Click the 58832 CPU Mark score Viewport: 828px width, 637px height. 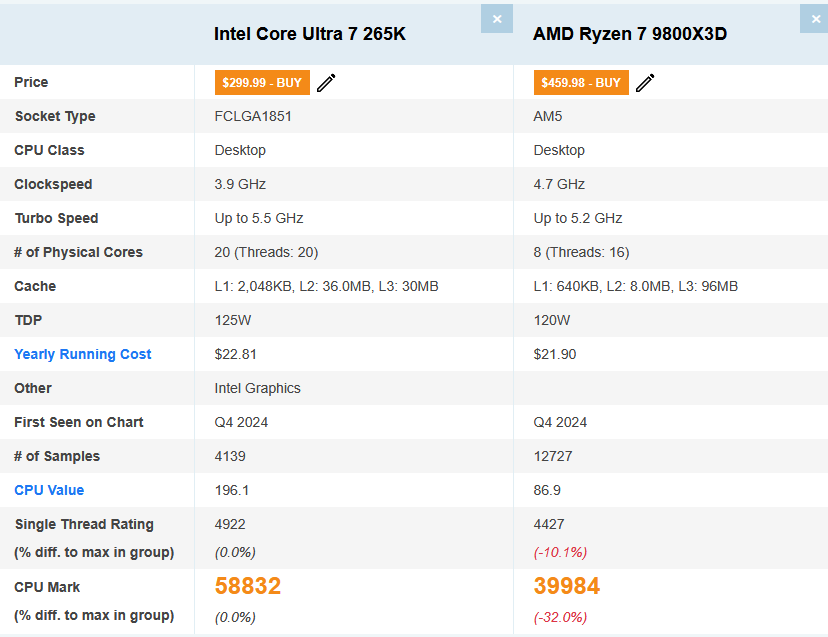coord(248,586)
